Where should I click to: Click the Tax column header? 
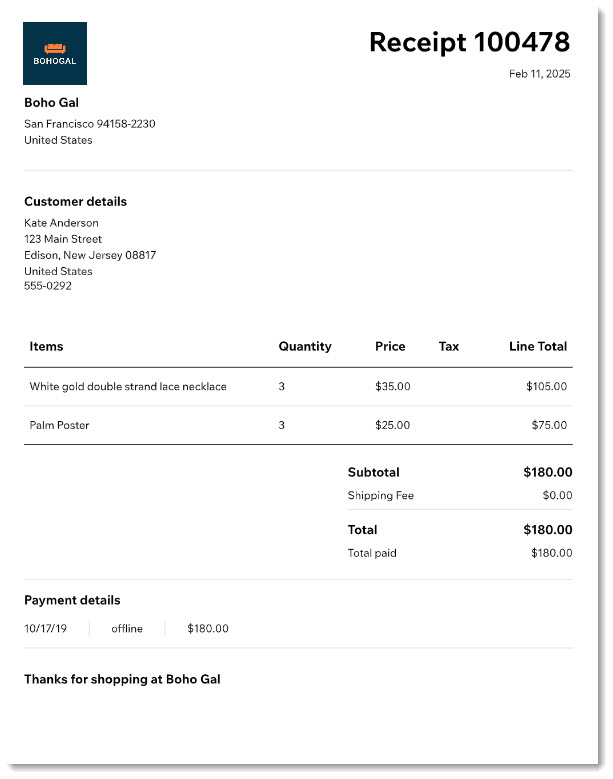click(449, 346)
